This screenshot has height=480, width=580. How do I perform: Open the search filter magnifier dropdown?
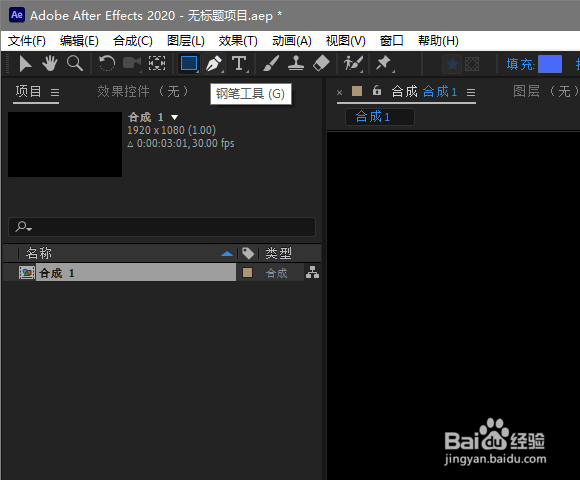click(x=23, y=226)
